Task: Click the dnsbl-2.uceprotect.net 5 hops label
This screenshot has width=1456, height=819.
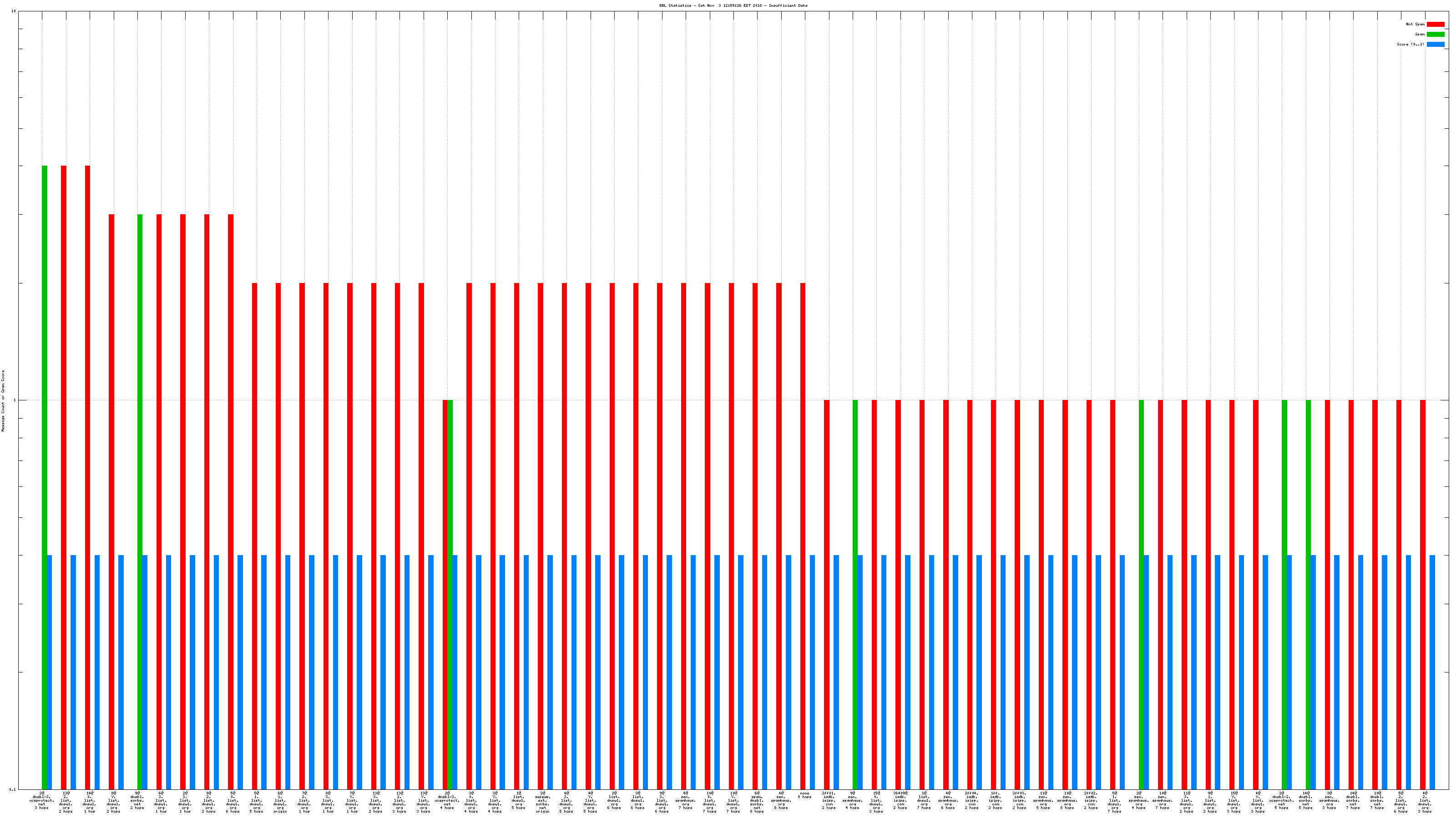Action: pyautogui.click(x=1281, y=800)
